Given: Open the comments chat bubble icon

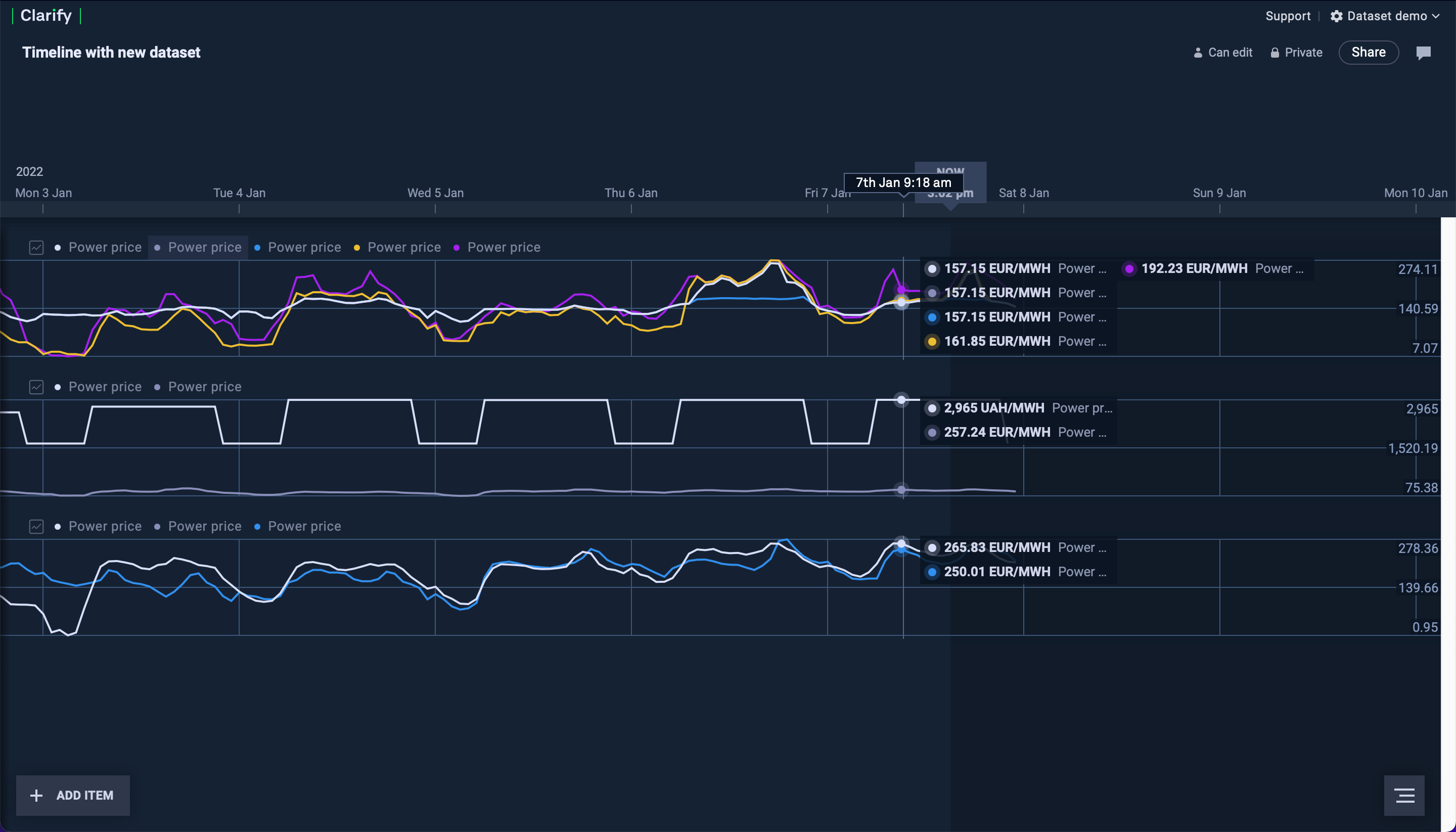Looking at the screenshot, I should pos(1423,53).
